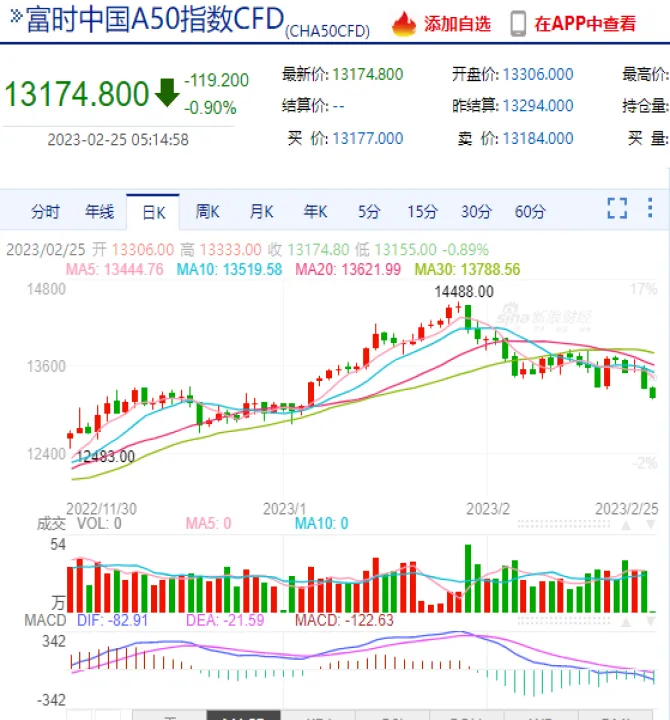The height and width of the screenshot is (720, 670).
Task: Click the volume panel MA10: 0 label
Action: click(321, 523)
